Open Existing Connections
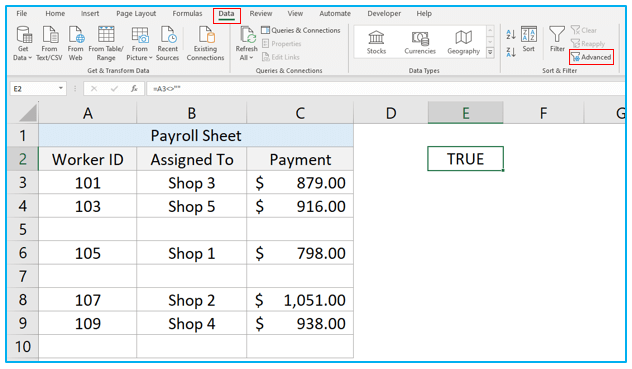The image size is (632, 369). (205, 44)
